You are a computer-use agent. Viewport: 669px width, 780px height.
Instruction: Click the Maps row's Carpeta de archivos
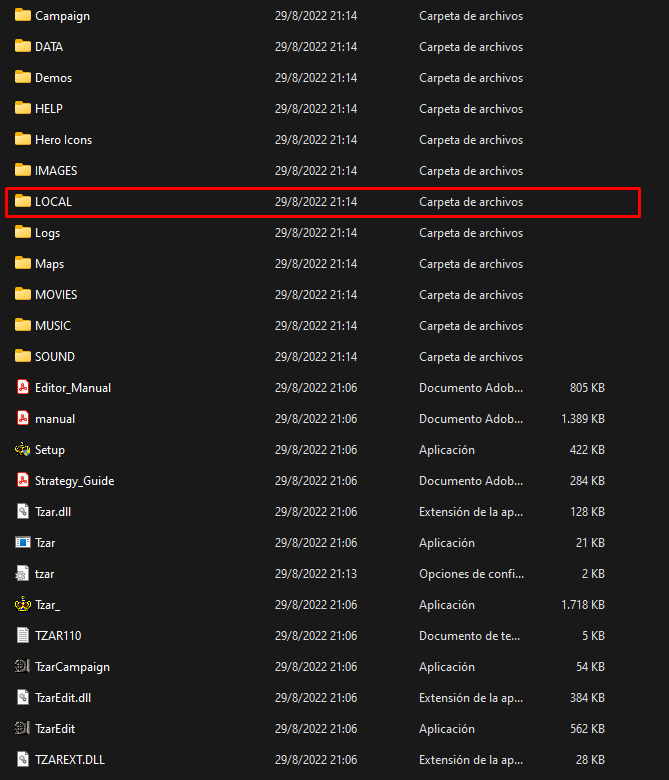pyautogui.click(x=471, y=264)
